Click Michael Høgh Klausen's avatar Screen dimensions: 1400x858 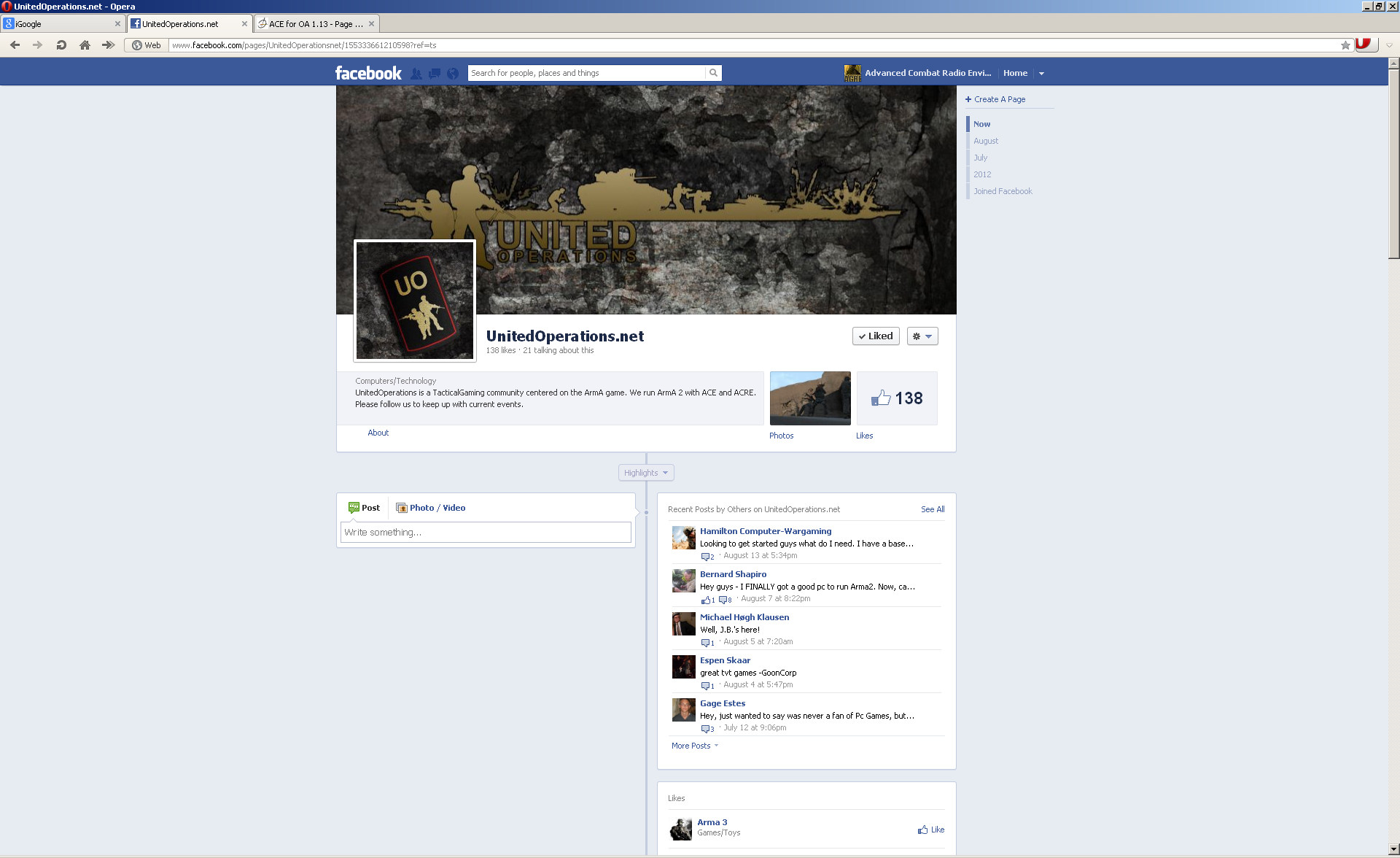[683, 624]
